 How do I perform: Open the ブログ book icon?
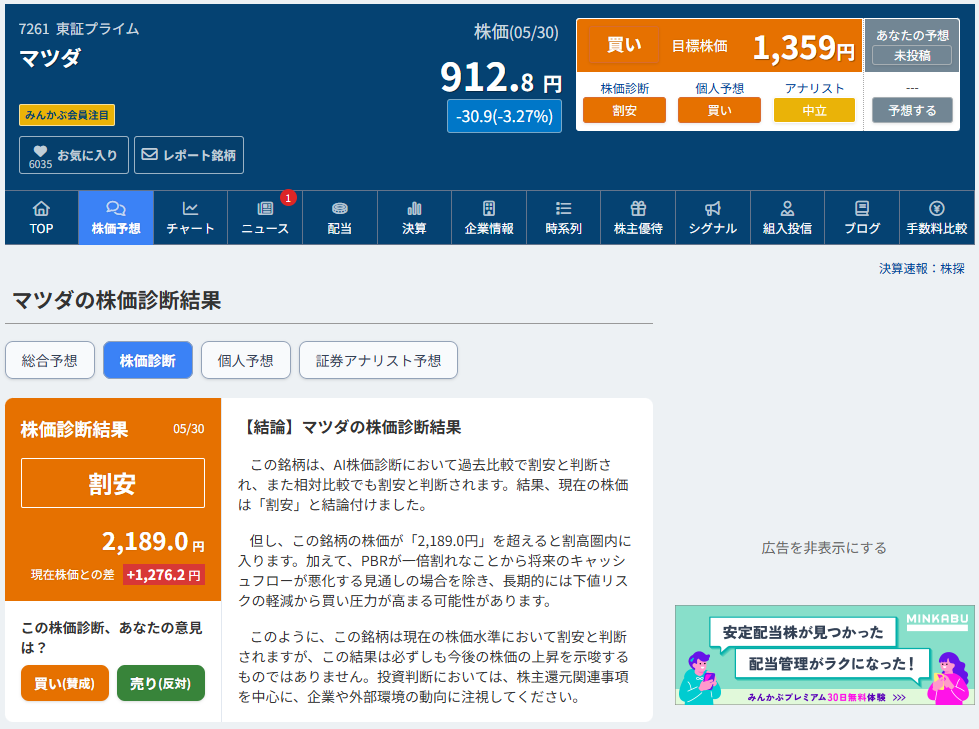[862, 208]
